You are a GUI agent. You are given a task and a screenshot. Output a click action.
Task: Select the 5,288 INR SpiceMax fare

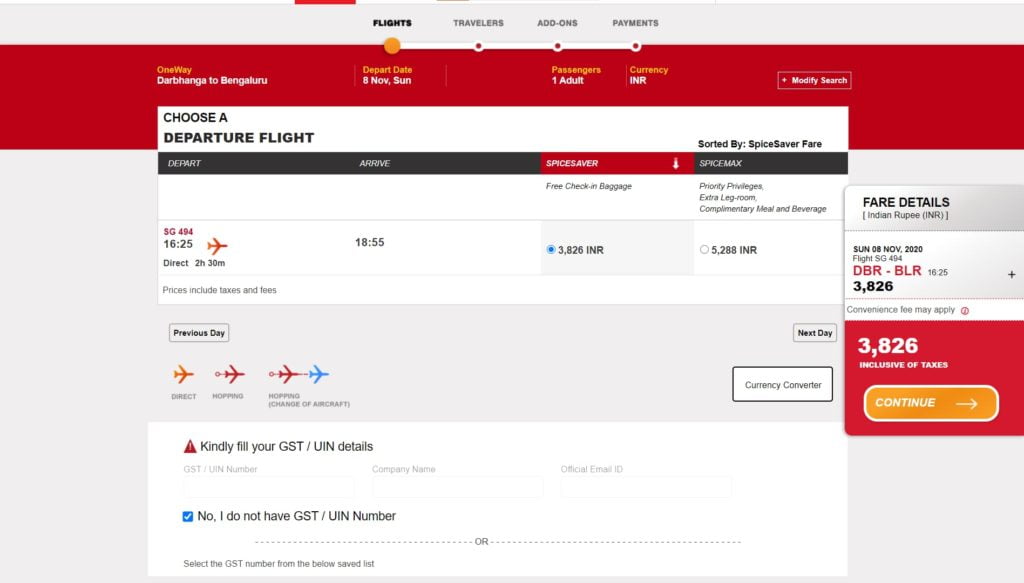coord(705,250)
